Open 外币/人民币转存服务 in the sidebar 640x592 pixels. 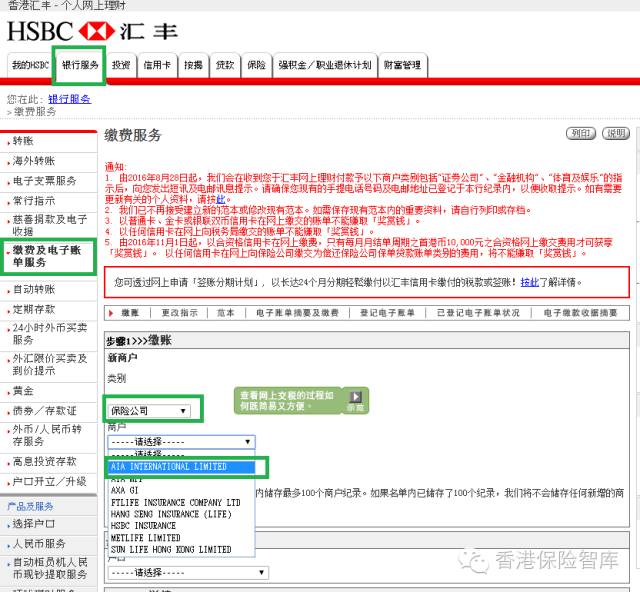[49, 436]
